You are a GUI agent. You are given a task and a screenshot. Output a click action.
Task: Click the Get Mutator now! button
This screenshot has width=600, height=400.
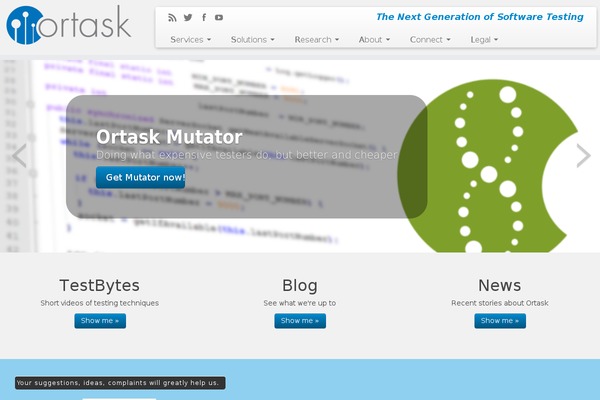[x=140, y=177]
